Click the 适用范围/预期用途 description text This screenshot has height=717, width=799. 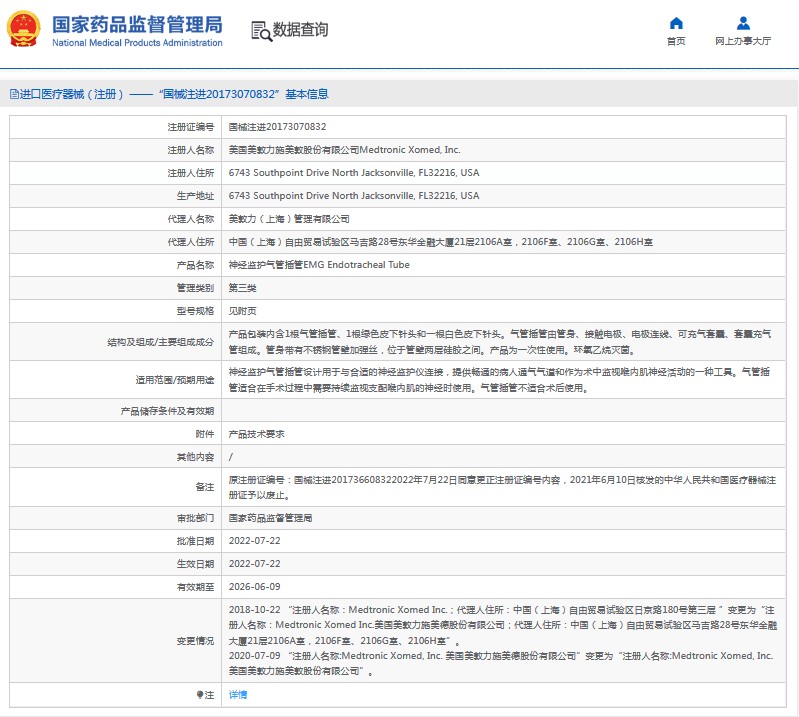point(499,380)
